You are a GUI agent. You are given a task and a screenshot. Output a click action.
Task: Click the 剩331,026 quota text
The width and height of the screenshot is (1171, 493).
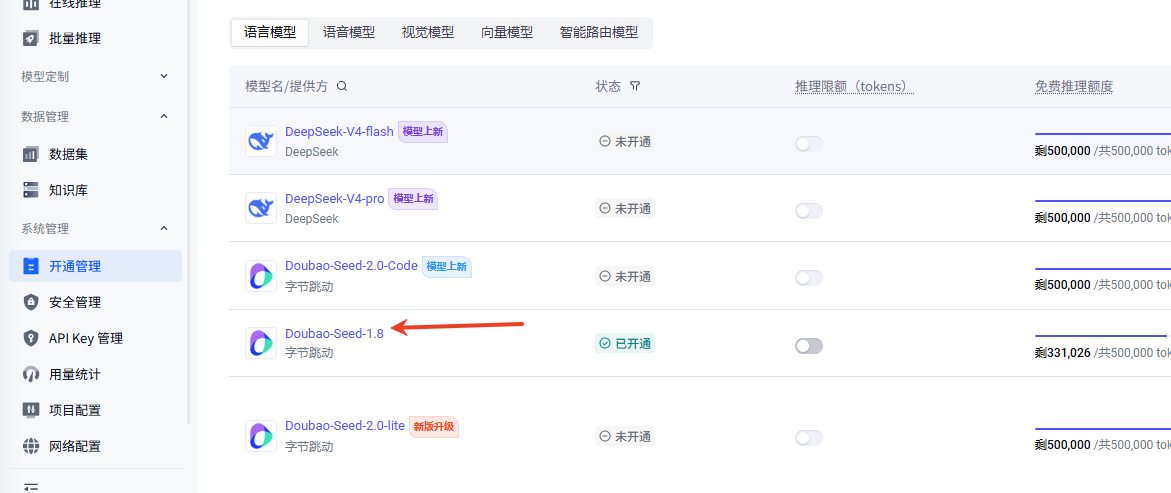pyautogui.click(x=1063, y=352)
